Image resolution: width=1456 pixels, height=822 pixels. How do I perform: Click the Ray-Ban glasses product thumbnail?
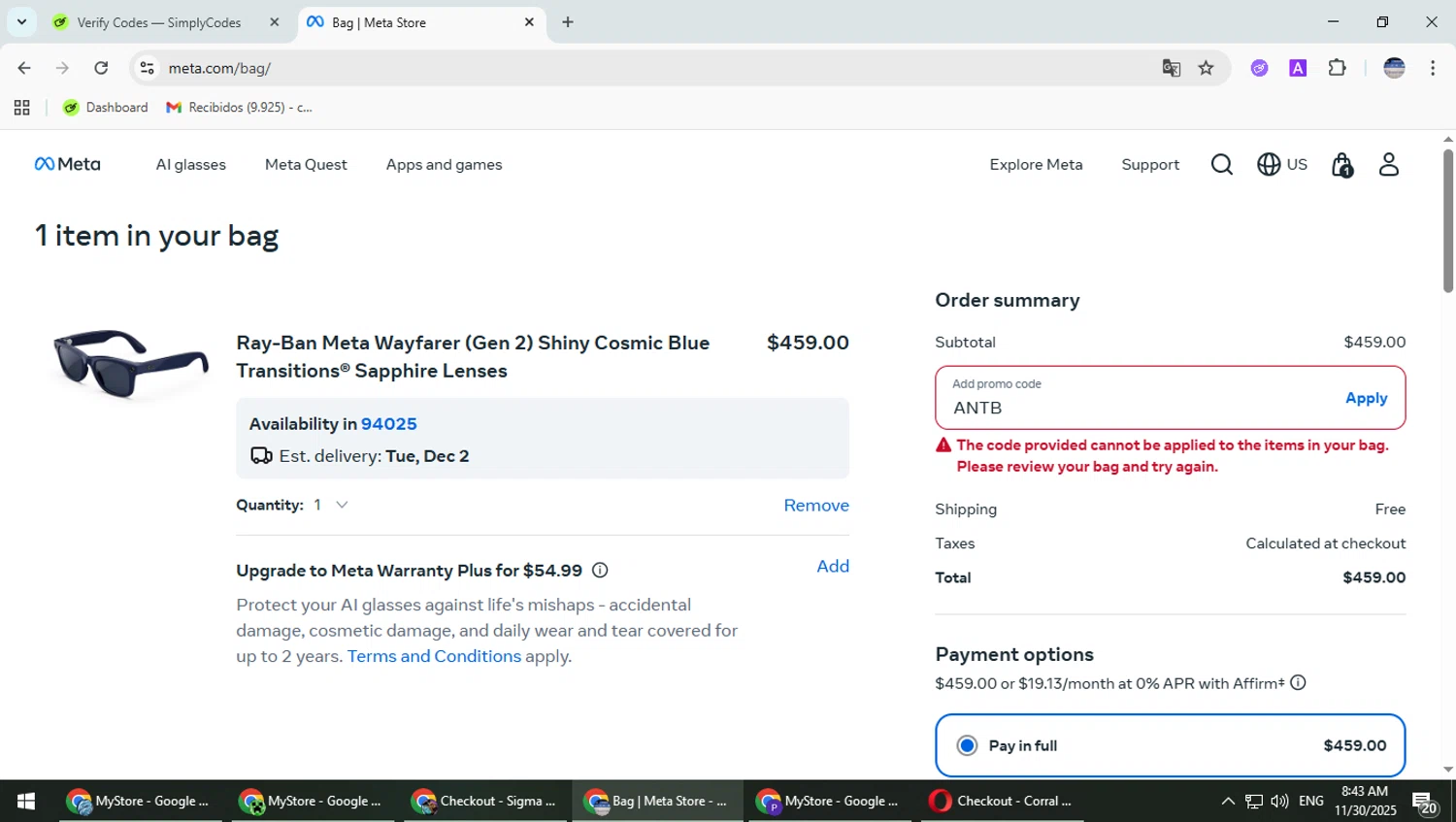pos(131,363)
